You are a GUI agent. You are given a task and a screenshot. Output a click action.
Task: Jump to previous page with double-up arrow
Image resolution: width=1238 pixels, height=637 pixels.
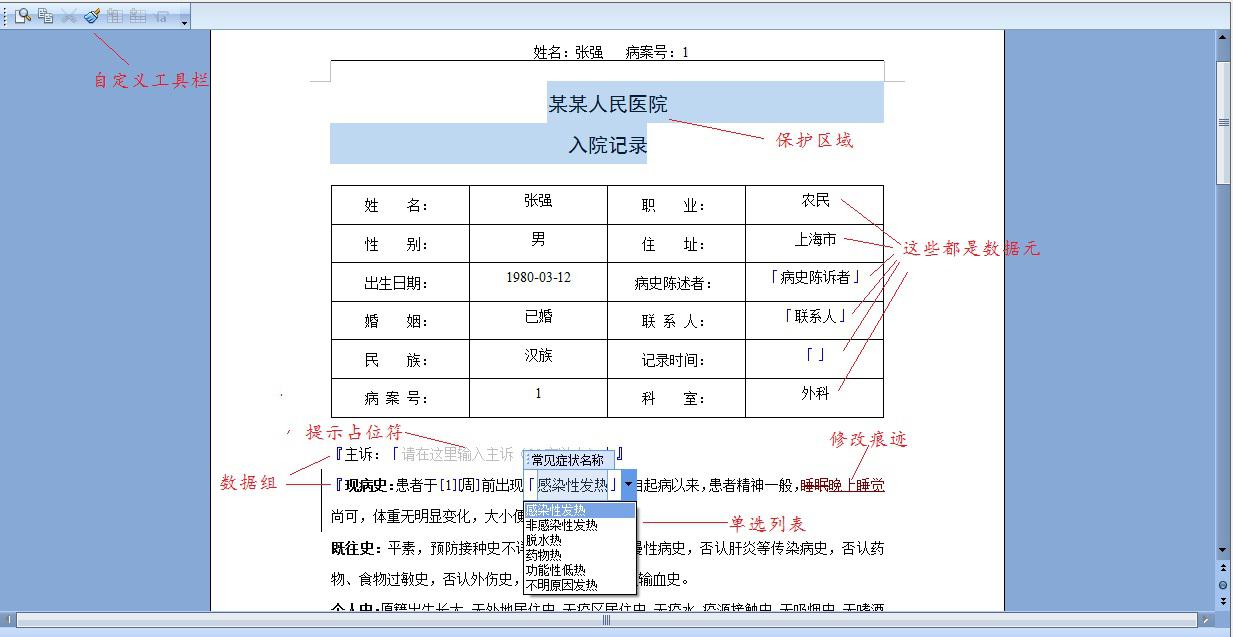[x=1223, y=570]
